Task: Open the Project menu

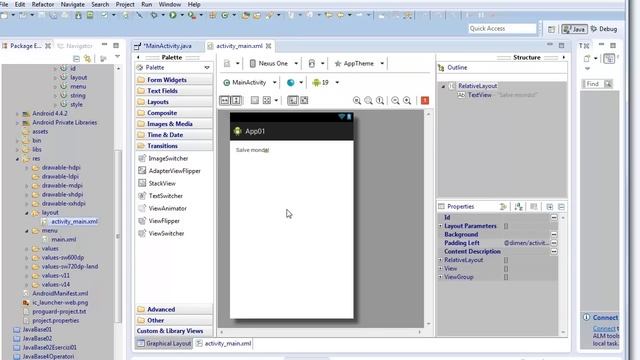Action: tap(125, 4)
